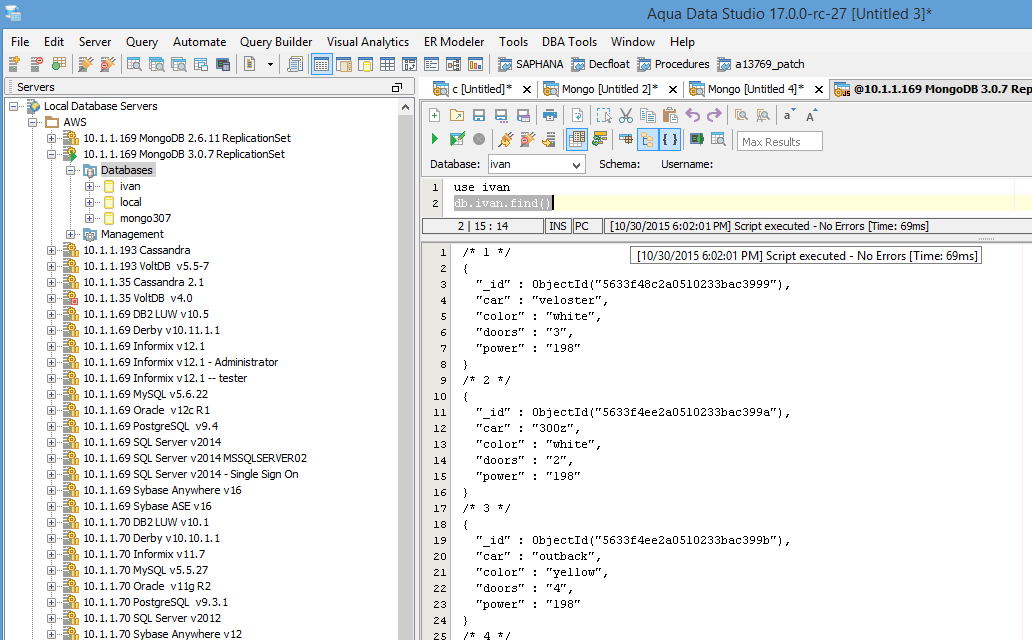Collapse the AWS folder node
Viewport: 1032px width, 640px height.
point(32,122)
